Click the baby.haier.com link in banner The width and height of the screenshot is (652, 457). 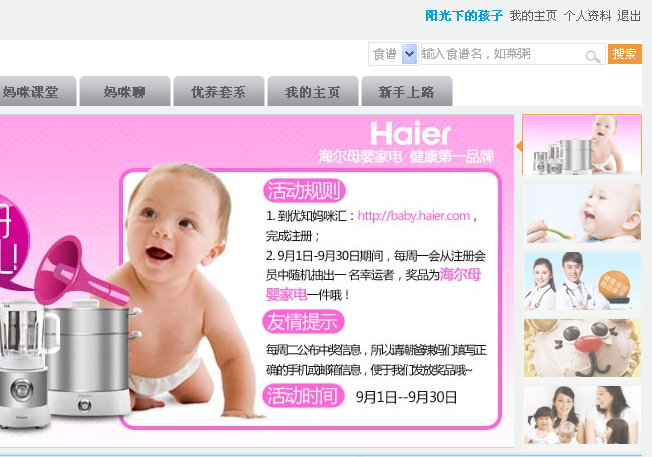[x=414, y=216]
